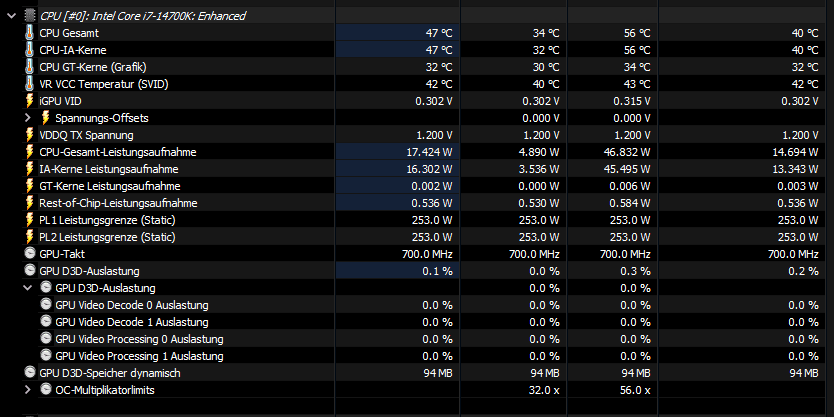Image resolution: width=834 pixels, height=417 pixels.
Task: Collapse the GPU D3D-Auslastung subgroup
Action: tap(28, 288)
